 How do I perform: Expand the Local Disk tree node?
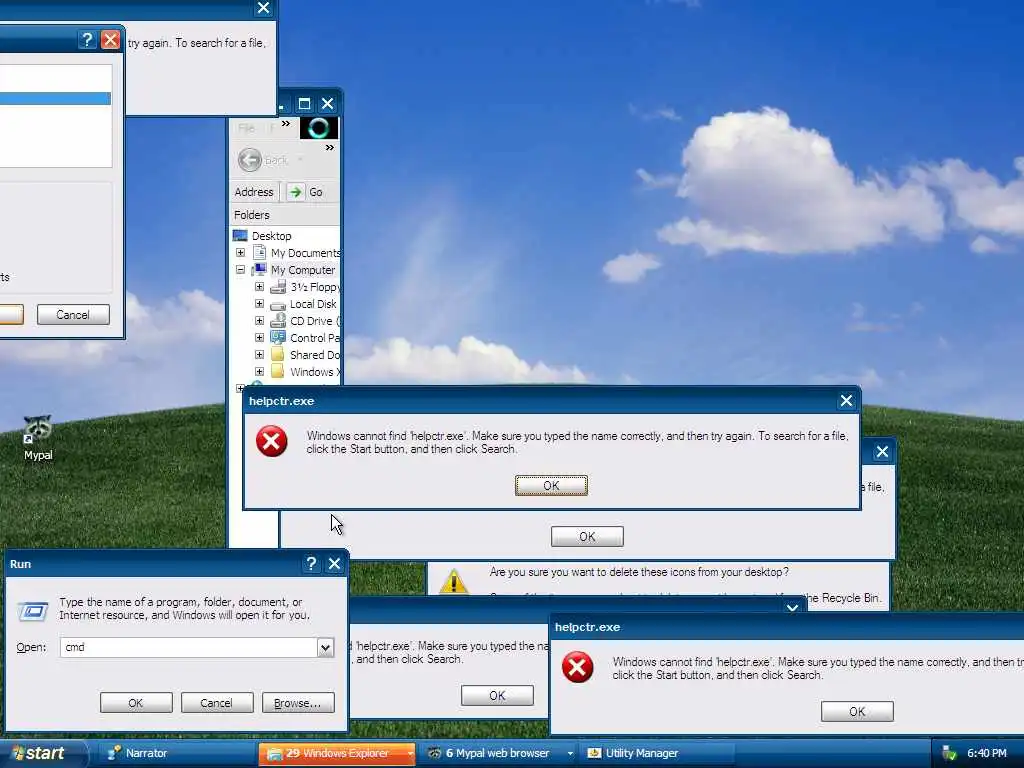click(x=259, y=304)
